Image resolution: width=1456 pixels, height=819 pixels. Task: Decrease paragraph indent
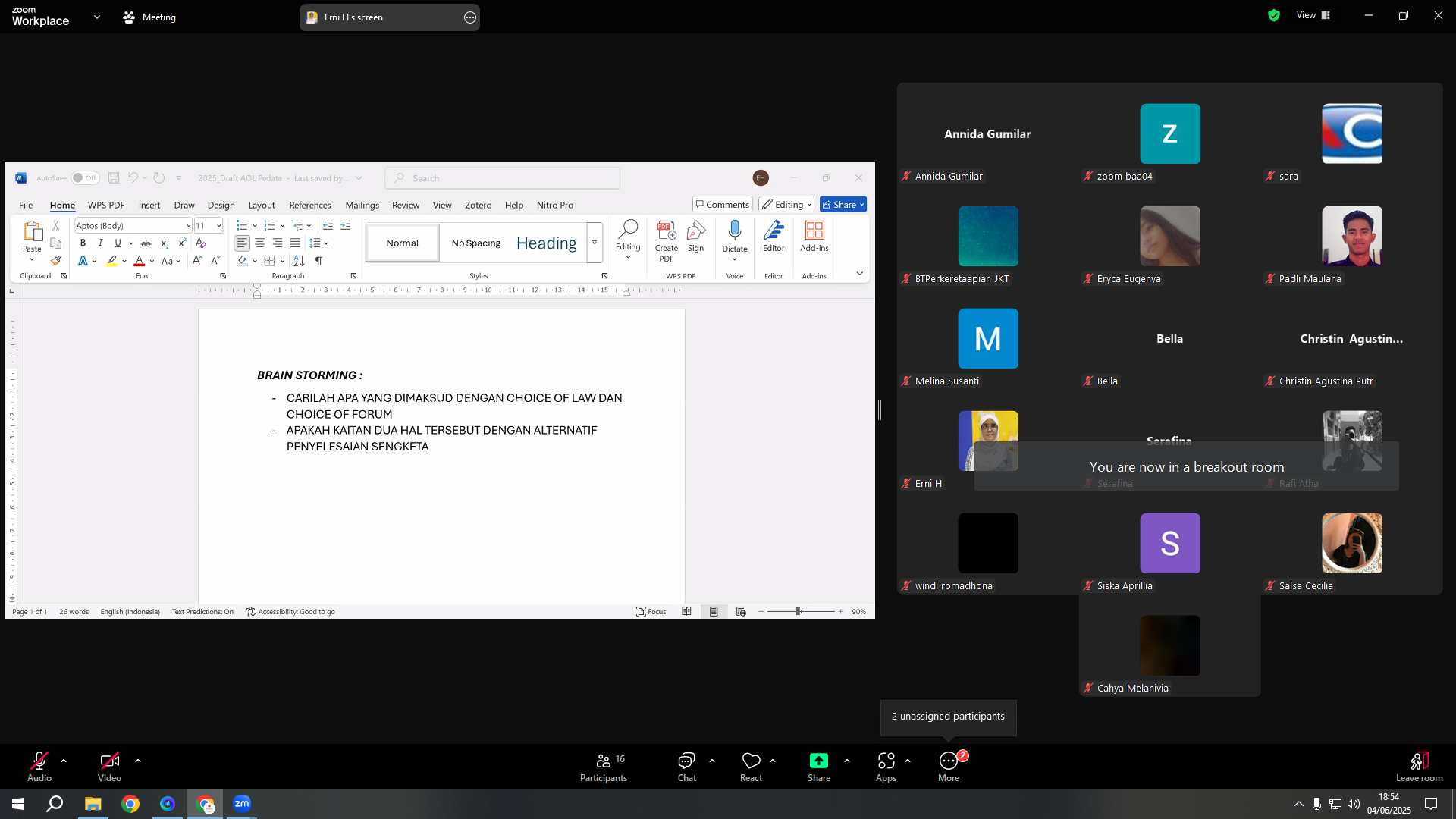click(328, 226)
